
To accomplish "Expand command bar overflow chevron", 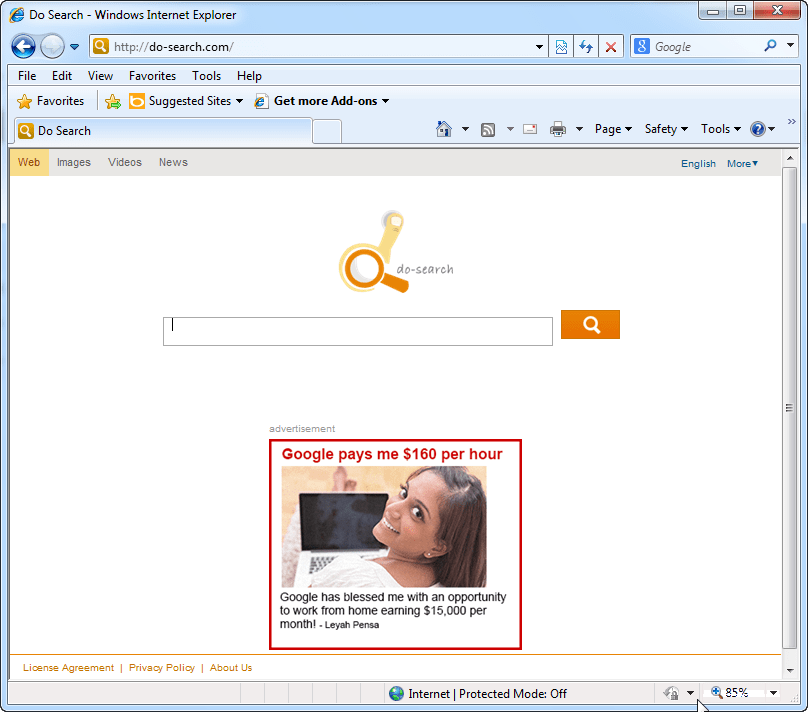I will pyautogui.click(x=792, y=122).
